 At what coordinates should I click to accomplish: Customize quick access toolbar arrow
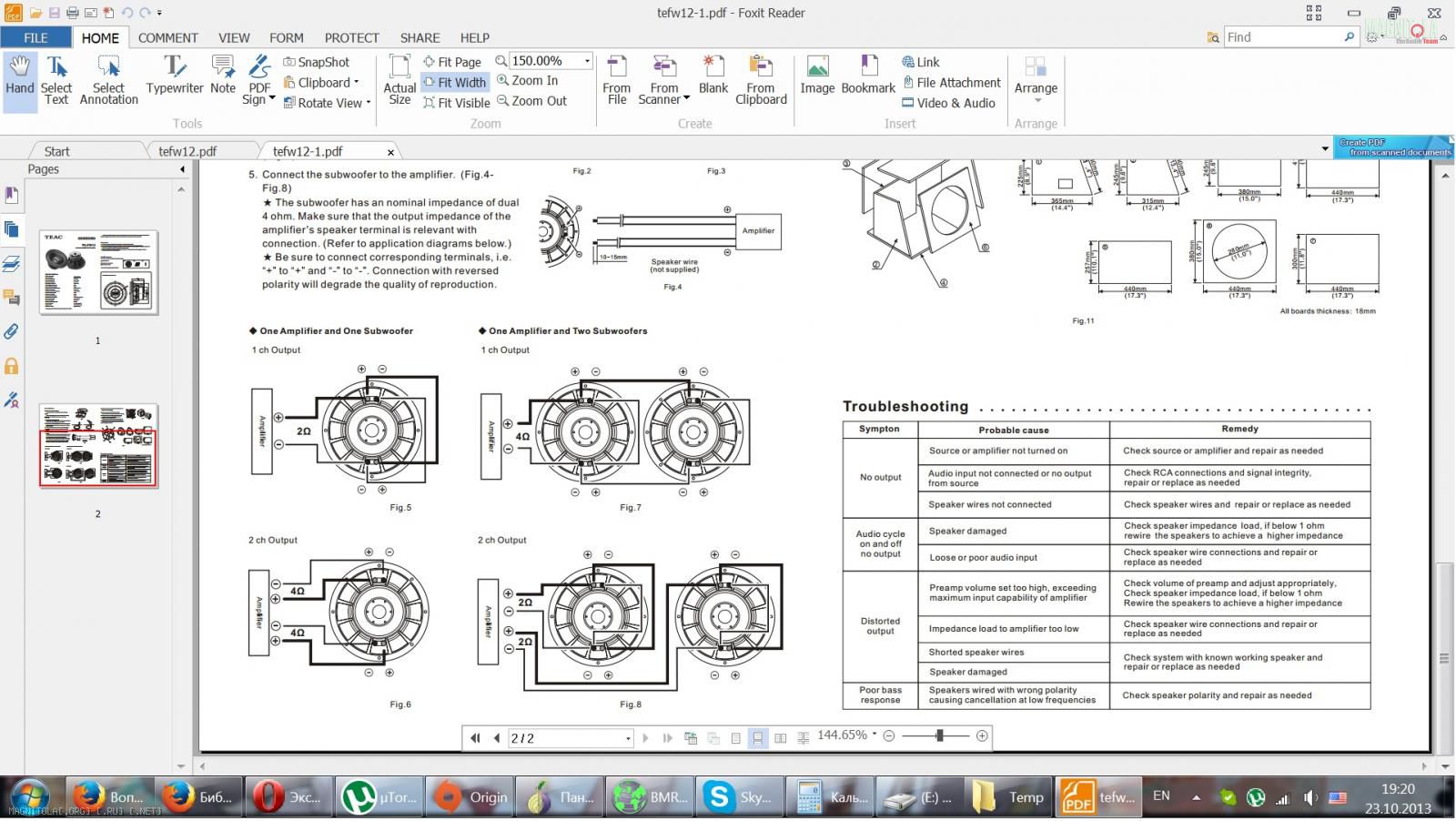[160, 13]
